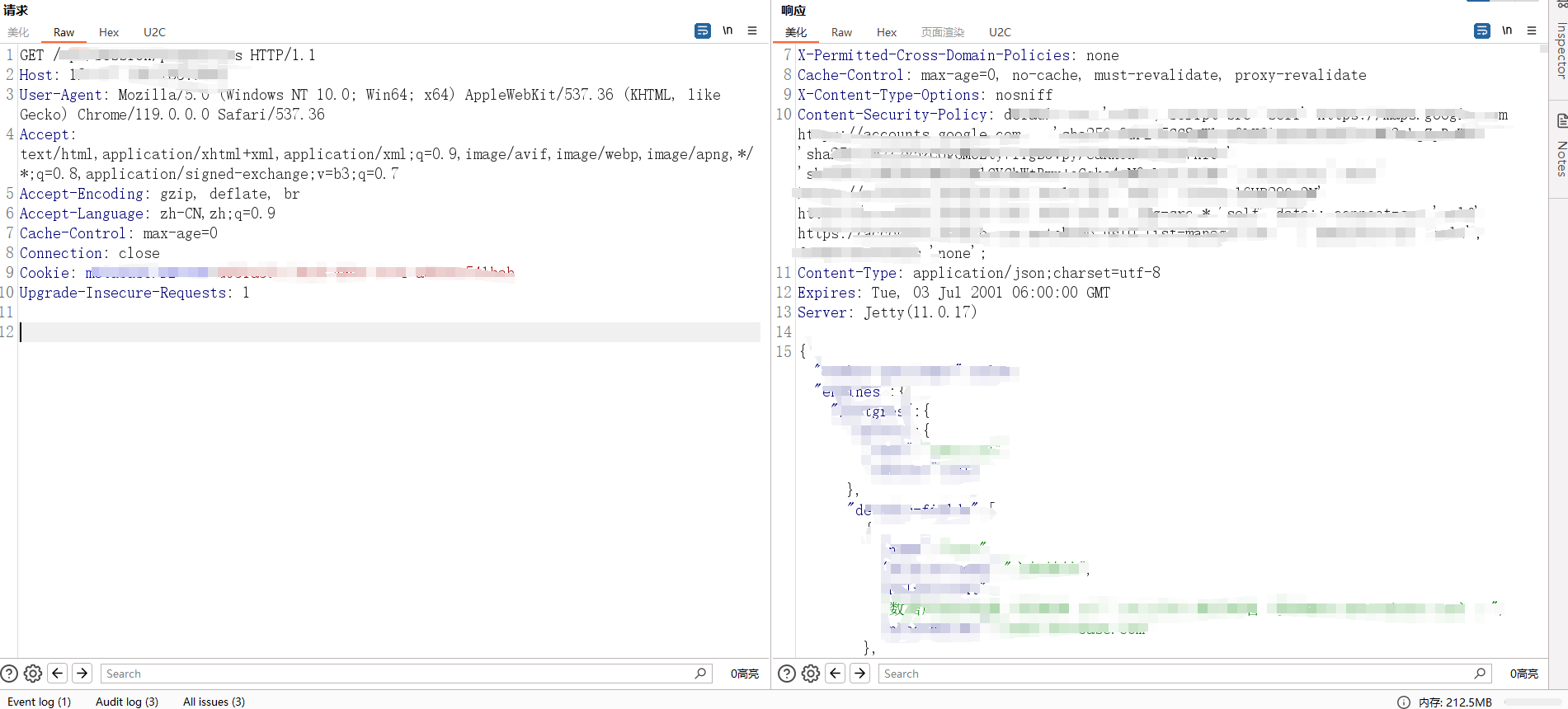Click the Host header line
1568x709 pixels.
124,75
